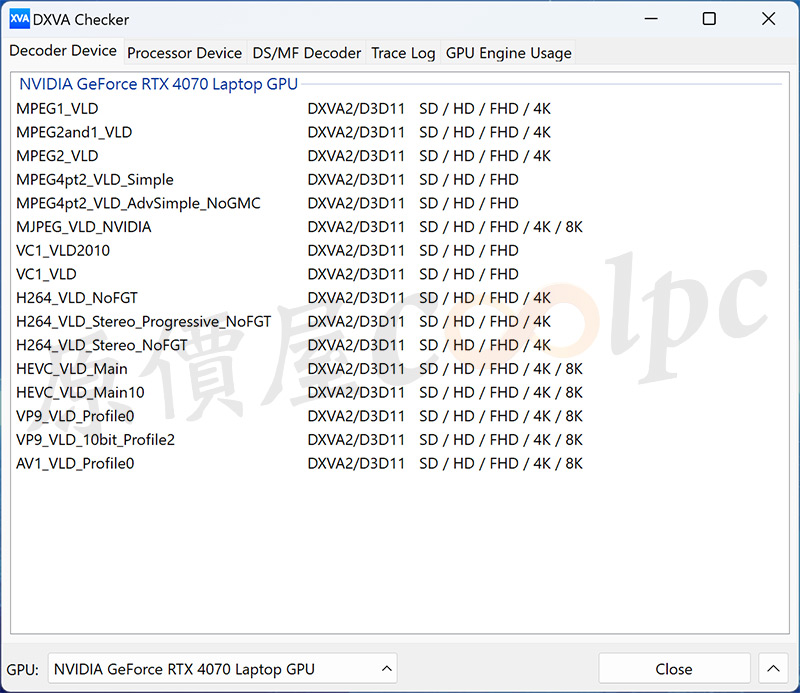
Task: Click the resolution list for AV1_VLD_Profile0
Action: (501, 463)
